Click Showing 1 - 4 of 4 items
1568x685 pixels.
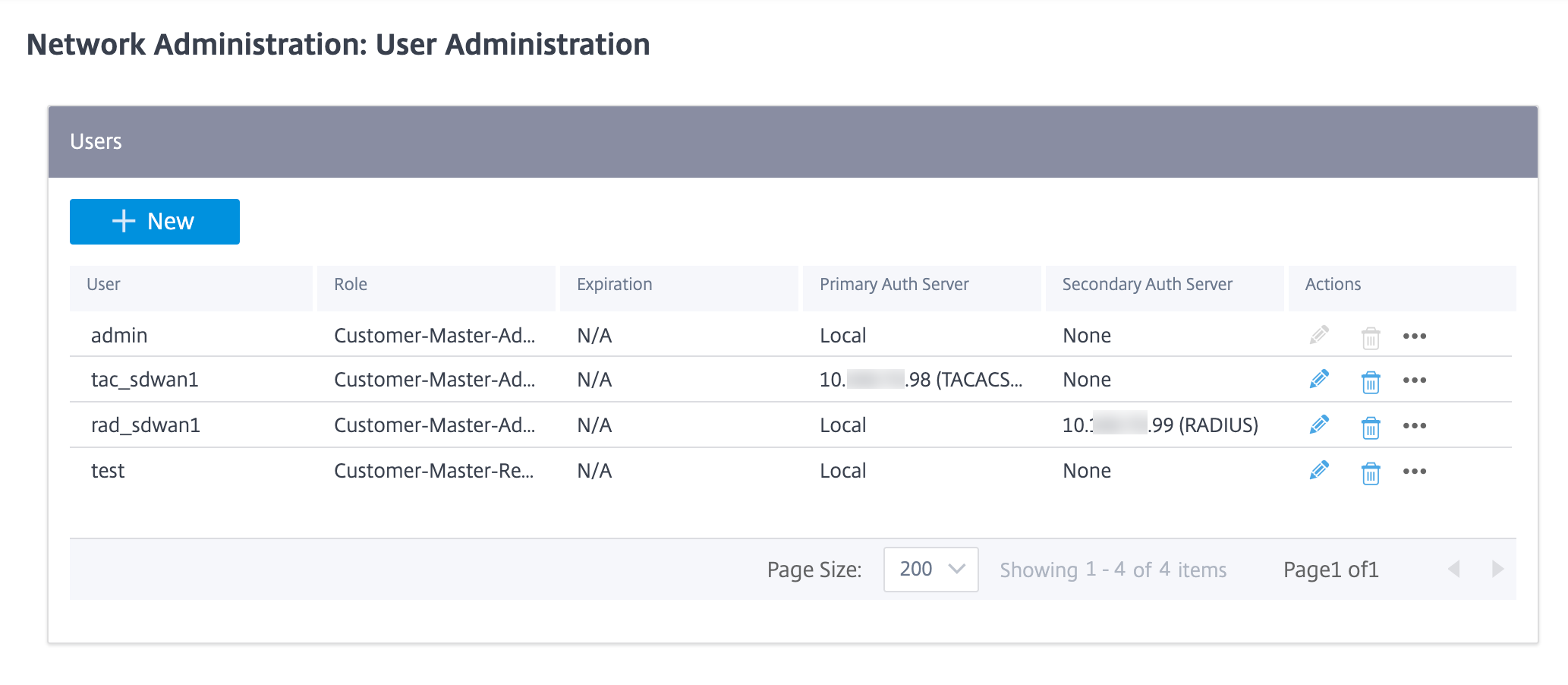tap(1113, 570)
